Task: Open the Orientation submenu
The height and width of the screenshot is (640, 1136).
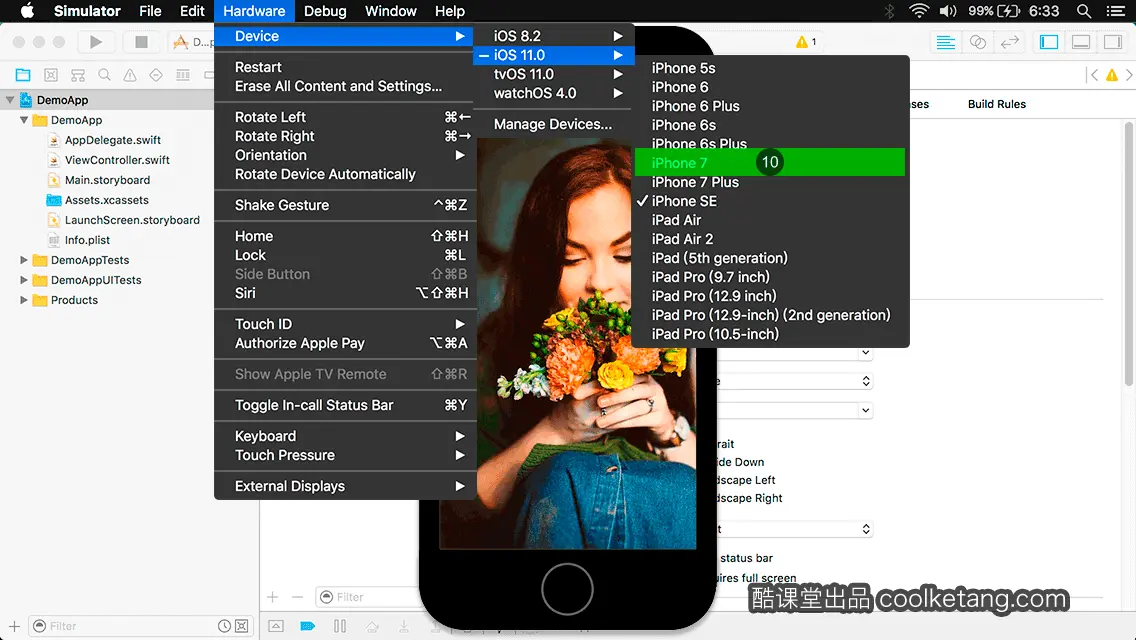Action: (345, 155)
